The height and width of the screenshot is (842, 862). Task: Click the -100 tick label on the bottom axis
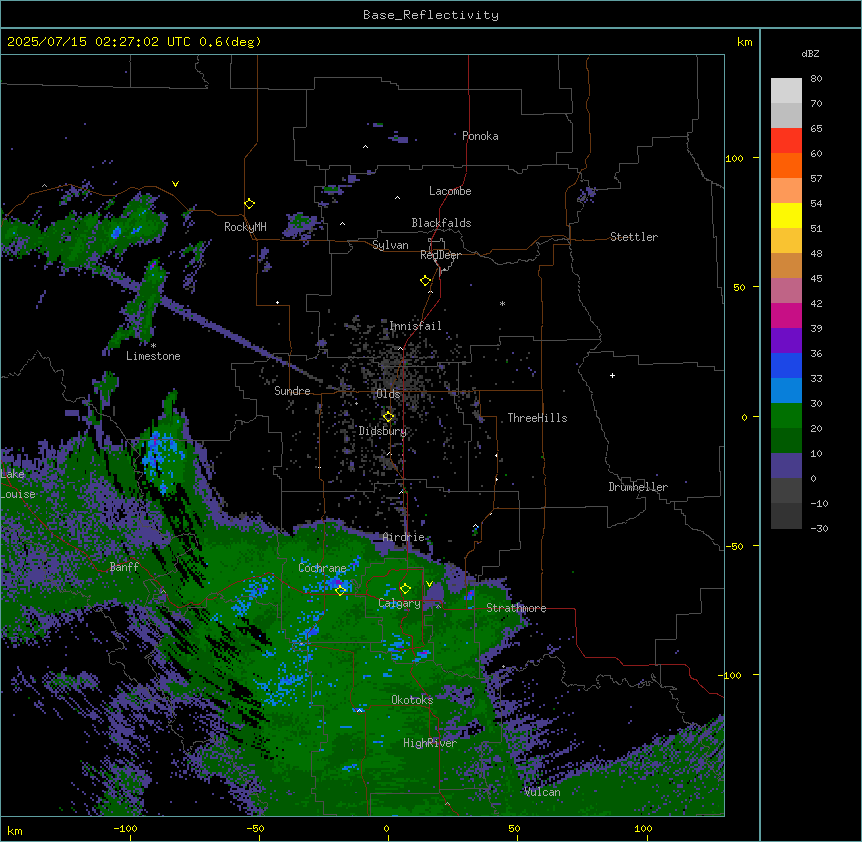tap(125, 828)
